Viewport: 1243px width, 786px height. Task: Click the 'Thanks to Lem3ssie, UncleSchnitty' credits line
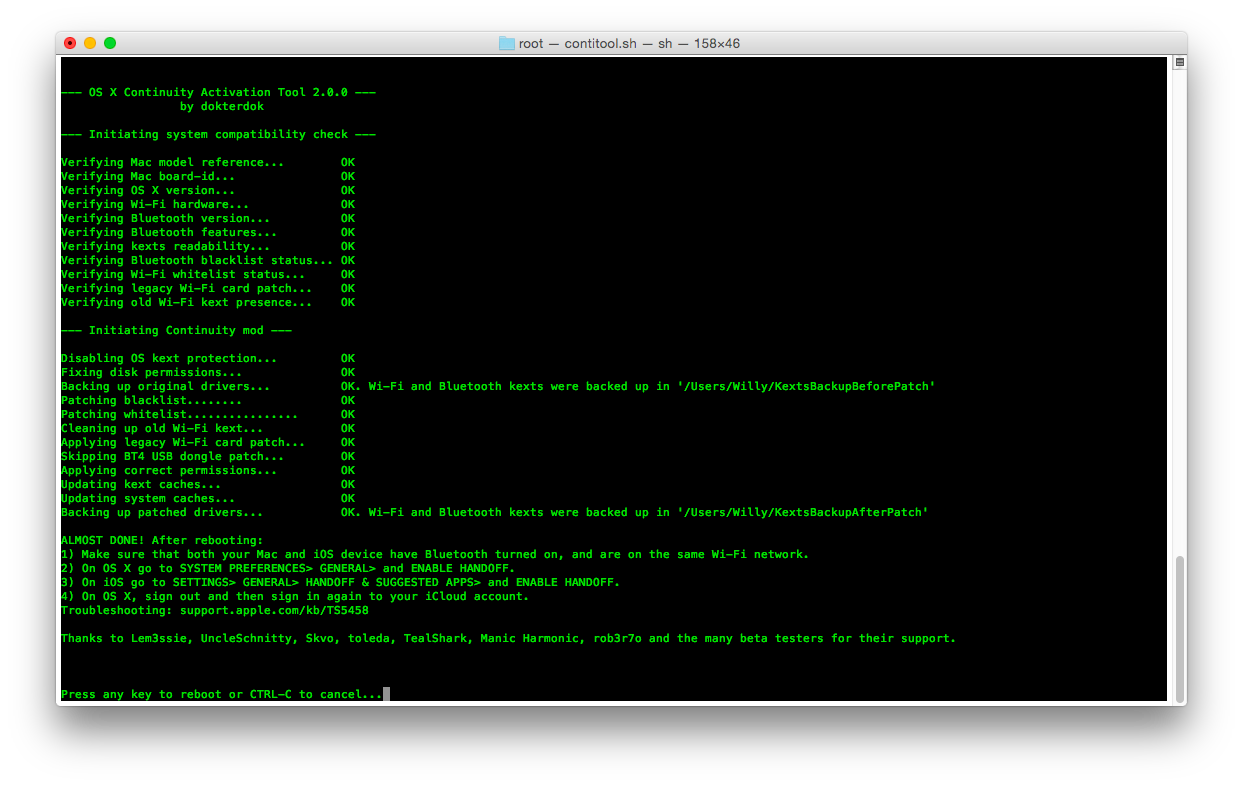tap(509, 638)
